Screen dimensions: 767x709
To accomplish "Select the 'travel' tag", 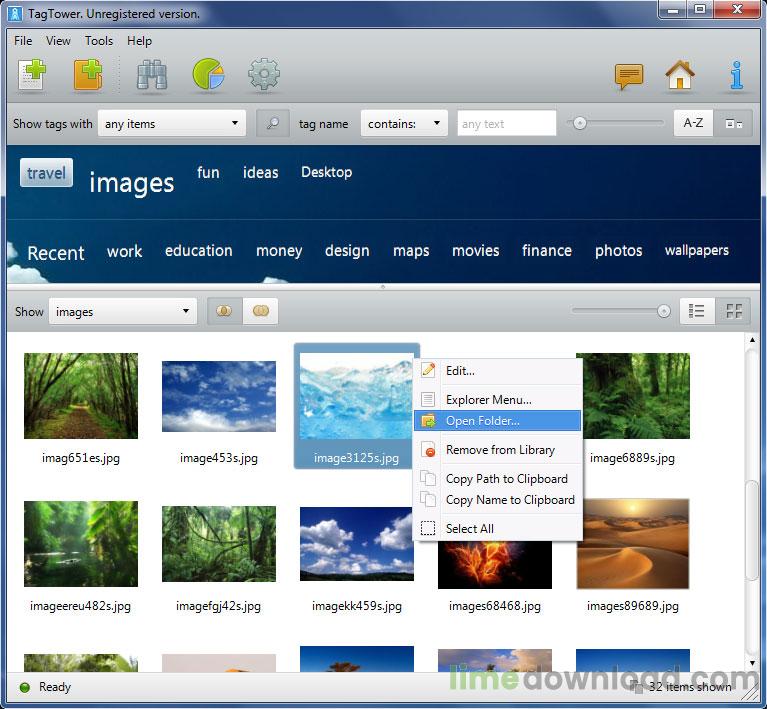I will 46,173.
